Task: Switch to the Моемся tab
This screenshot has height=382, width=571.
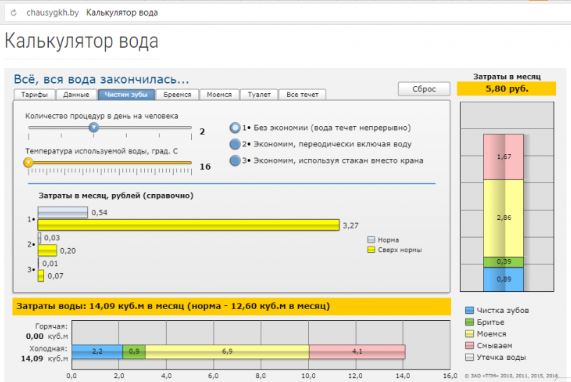Action: (x=219, y=95)
